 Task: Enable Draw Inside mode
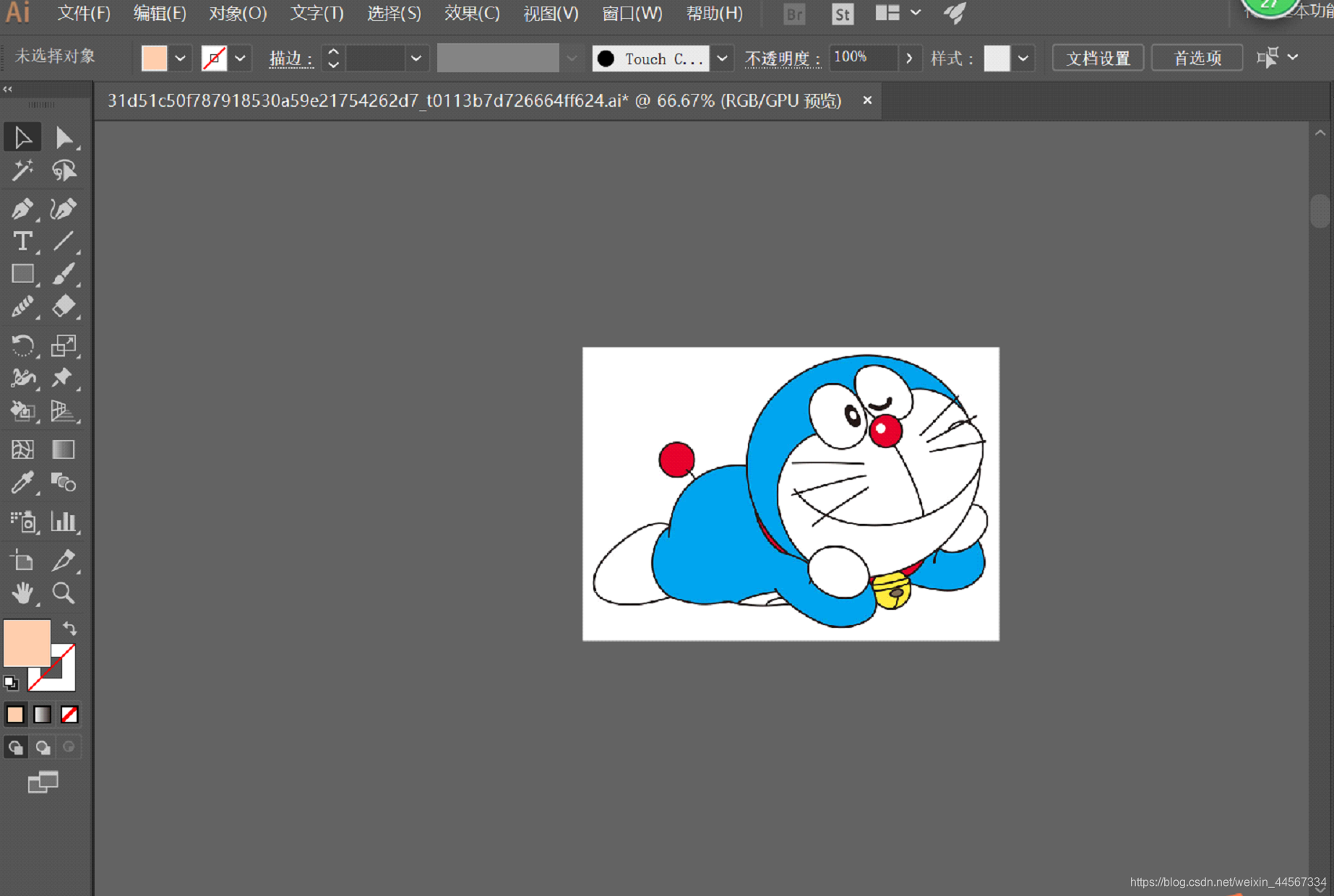(69, 747)
